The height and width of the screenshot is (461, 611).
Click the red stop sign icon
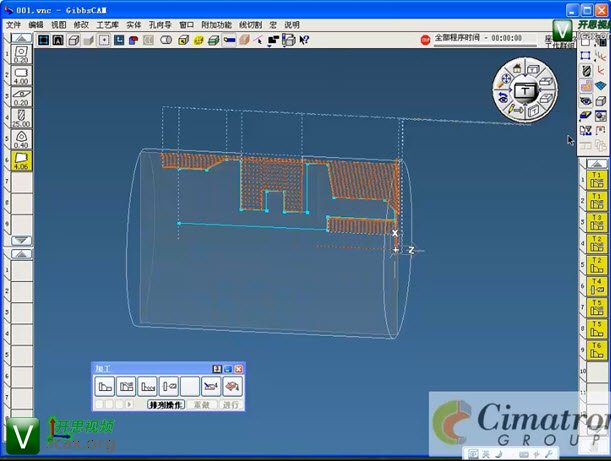(425, 40)
